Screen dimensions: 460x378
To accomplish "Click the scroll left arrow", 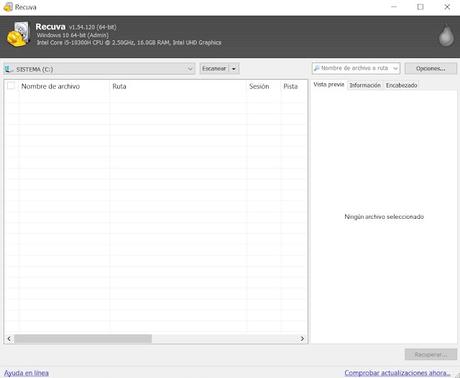I will tap(9, 339).
